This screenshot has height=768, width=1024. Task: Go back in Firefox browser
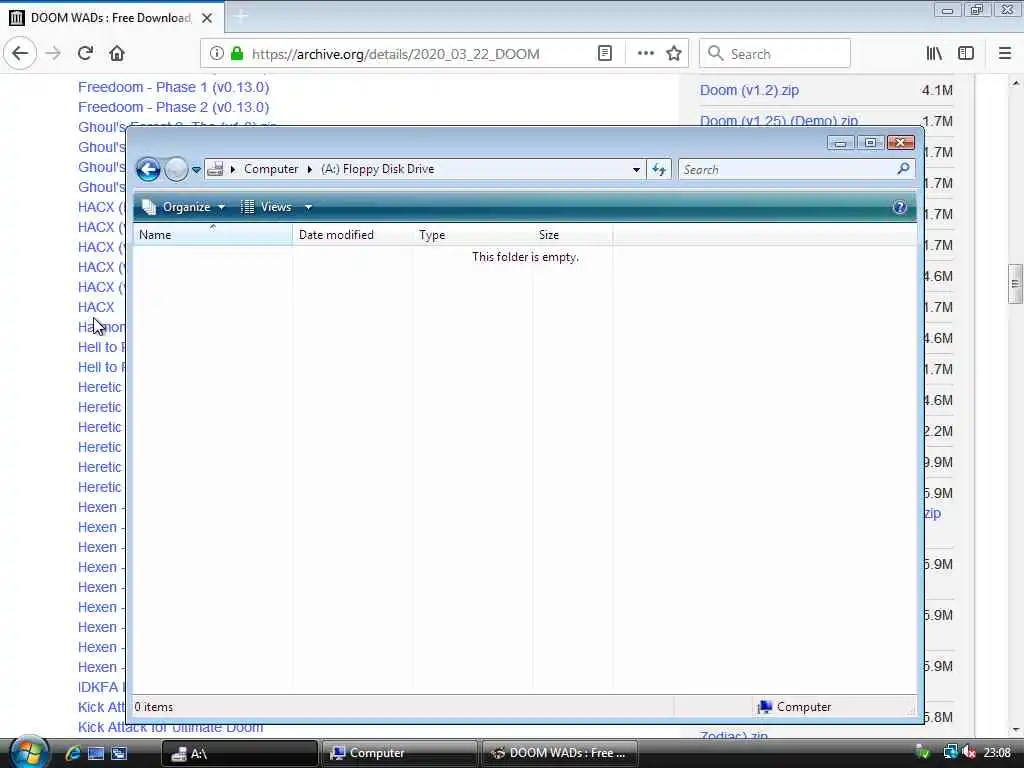[20, 53]
